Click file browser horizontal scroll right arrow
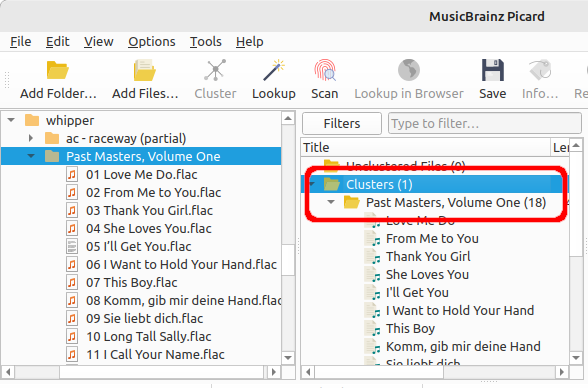 point(274,372)
